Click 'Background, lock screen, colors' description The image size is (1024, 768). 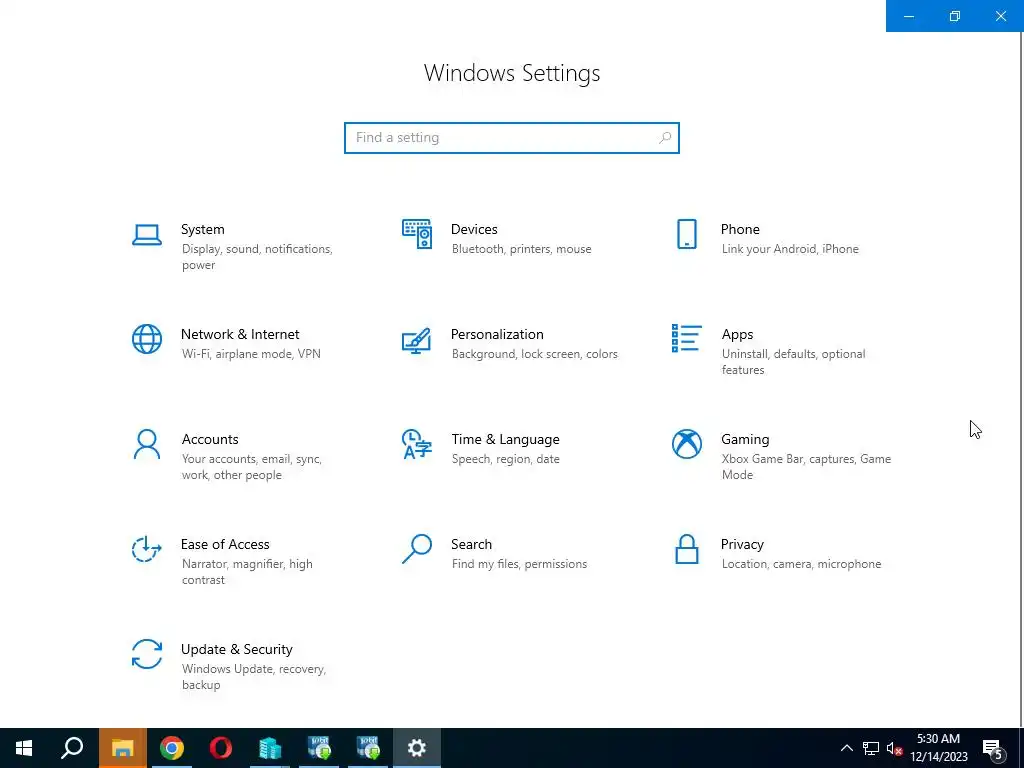pos(535,354)
